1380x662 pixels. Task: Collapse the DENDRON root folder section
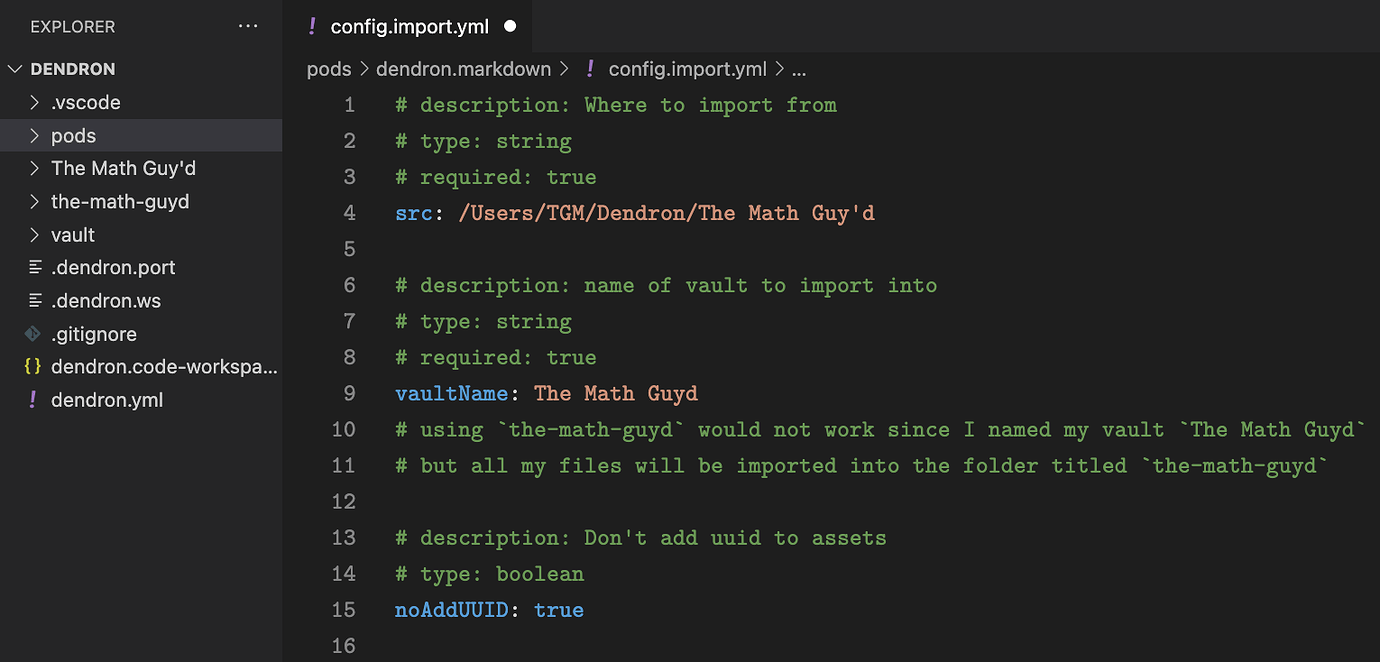tap(15, 69)
